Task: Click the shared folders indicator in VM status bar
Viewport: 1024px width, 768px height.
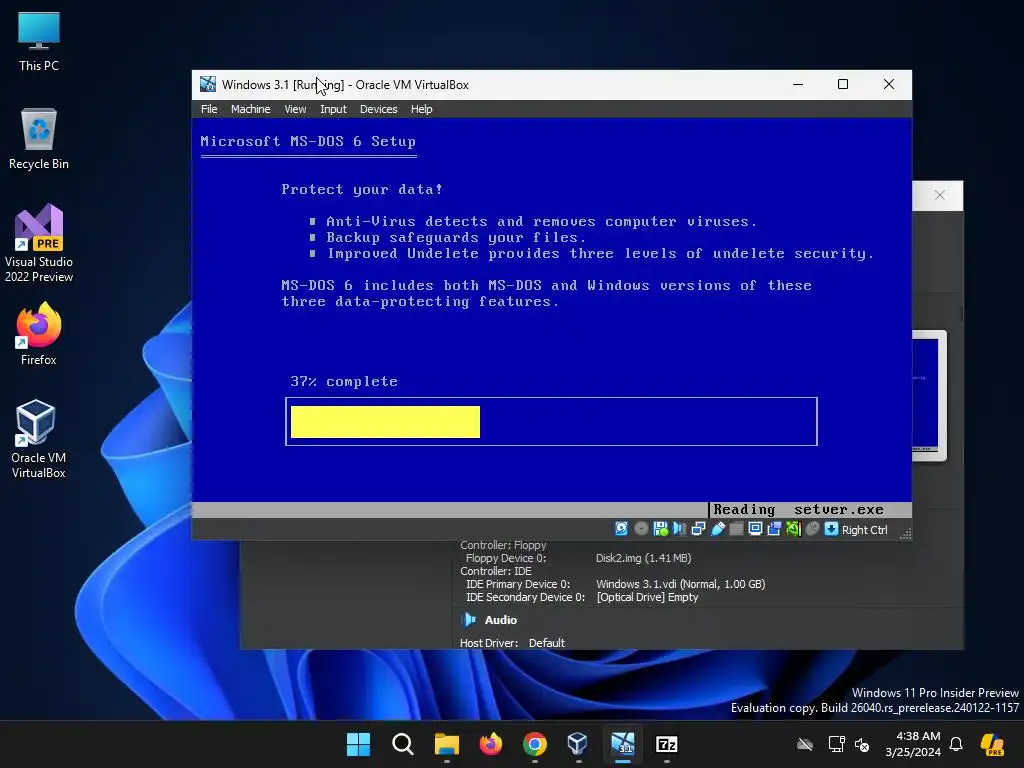Action: [736, 529]
